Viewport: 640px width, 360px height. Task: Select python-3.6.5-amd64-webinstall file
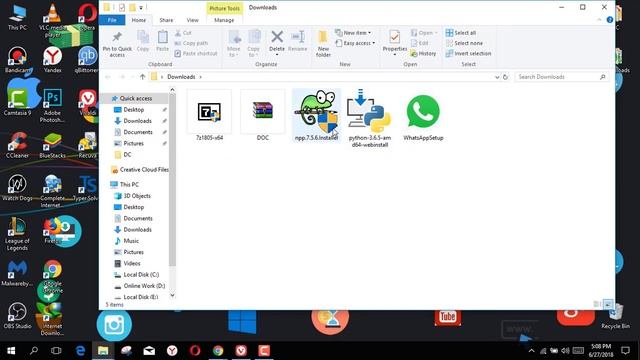369,118
